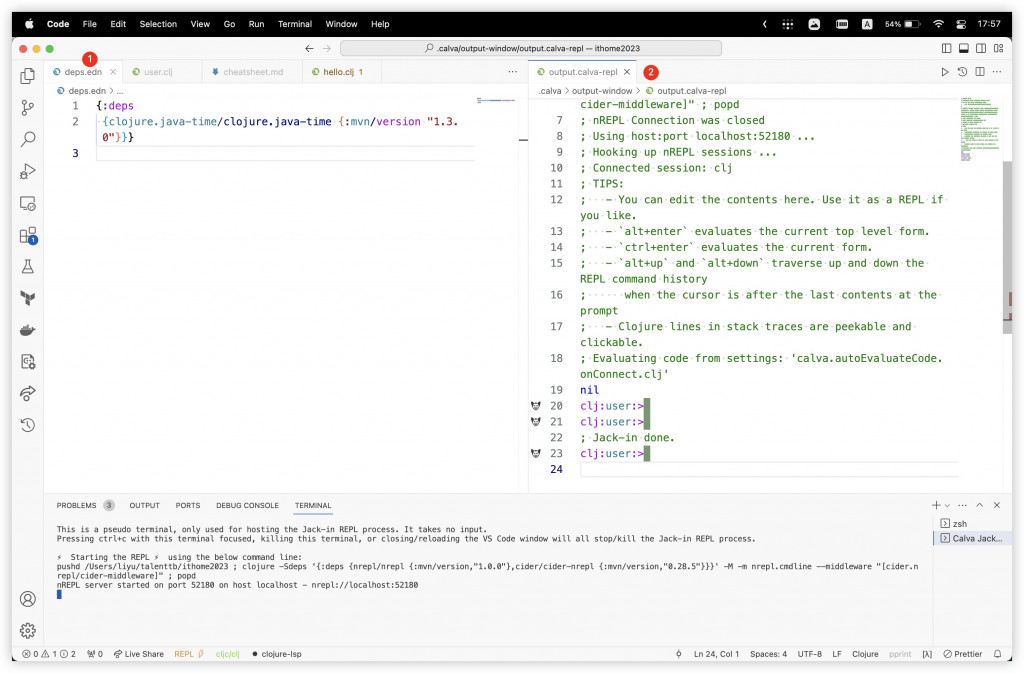1024x673 pixels.
Task: Open the Testing flask view
Action: (x=27, y=266)
